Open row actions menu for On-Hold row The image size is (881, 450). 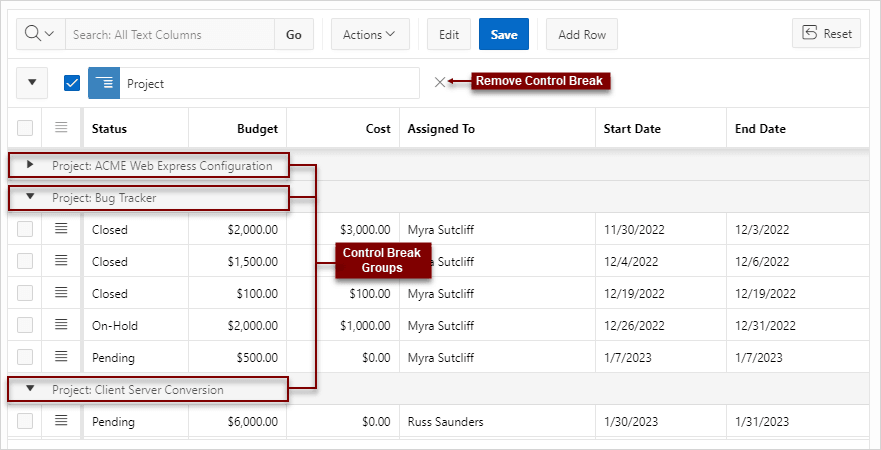pyautogui.click(x=61, y=325)
